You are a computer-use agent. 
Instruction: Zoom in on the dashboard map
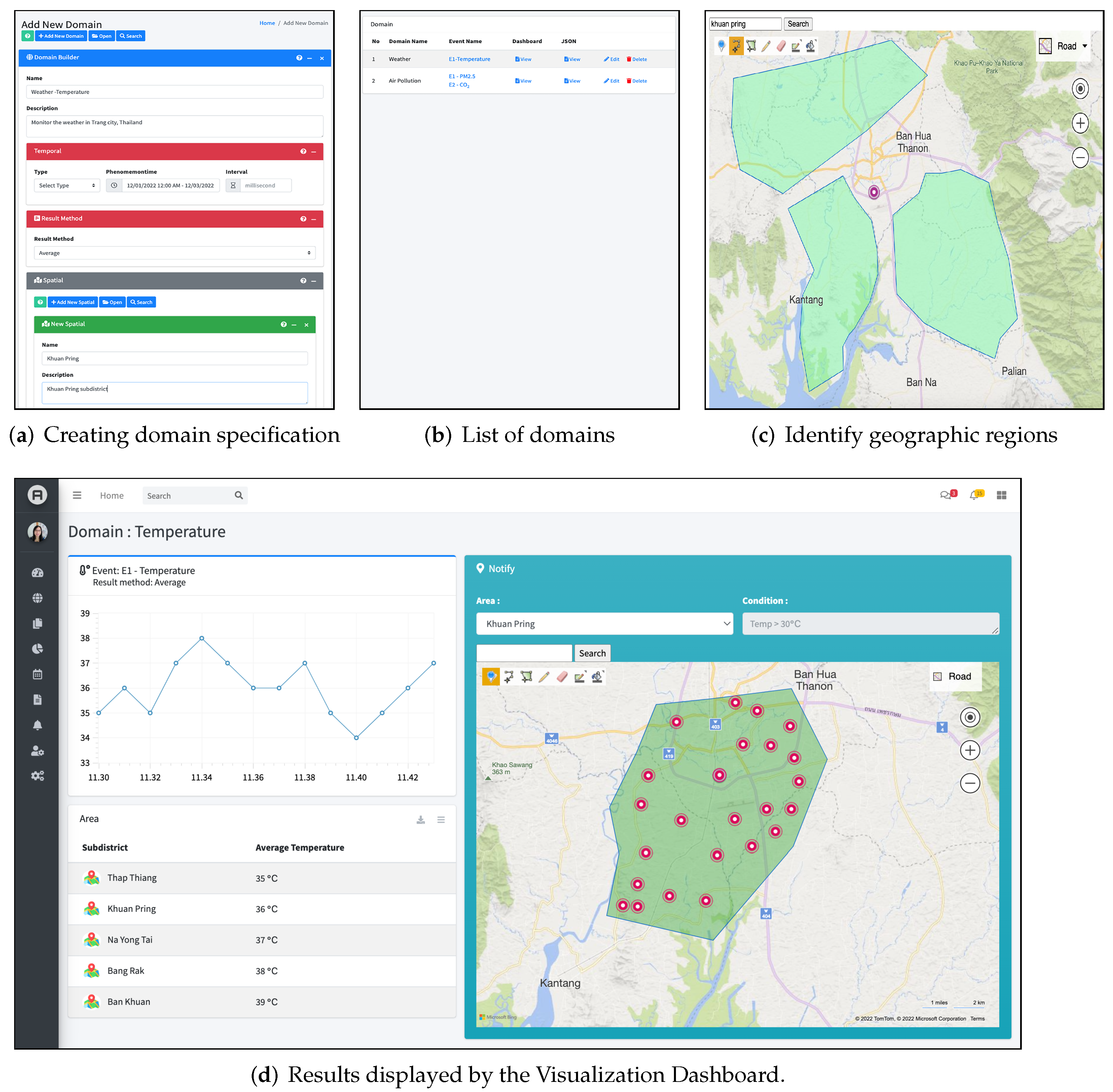pyautogui.click(x=970, y=750)
